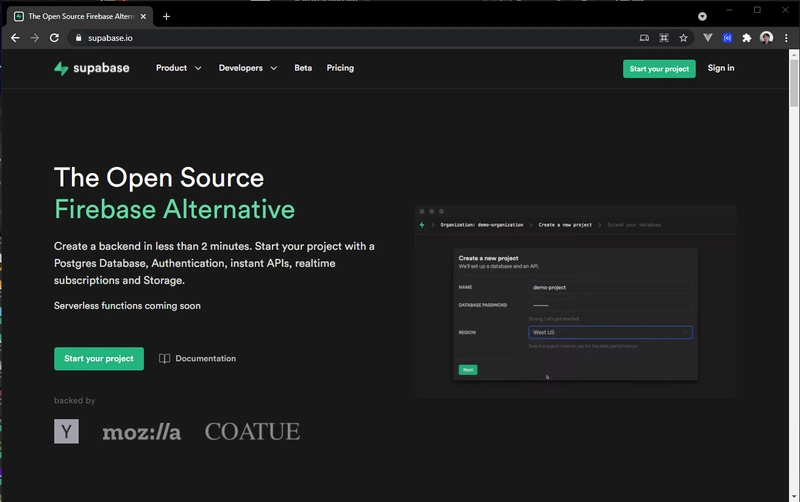The height and width of the screenshot is (502, 800).
Task: Click the tab search dropdown circle icon
Action: point(703,16)
